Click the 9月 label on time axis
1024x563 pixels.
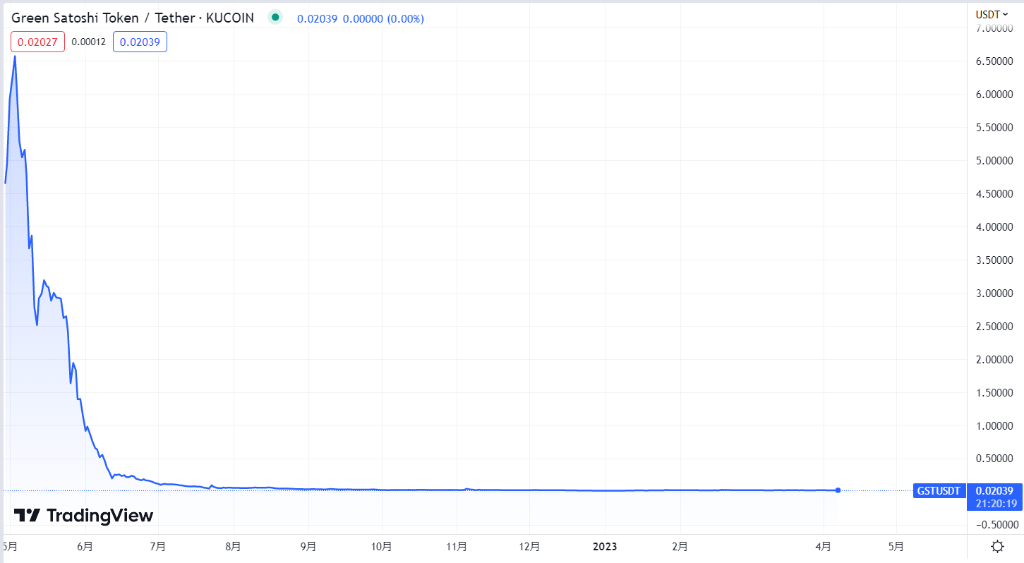coord(308,546)
